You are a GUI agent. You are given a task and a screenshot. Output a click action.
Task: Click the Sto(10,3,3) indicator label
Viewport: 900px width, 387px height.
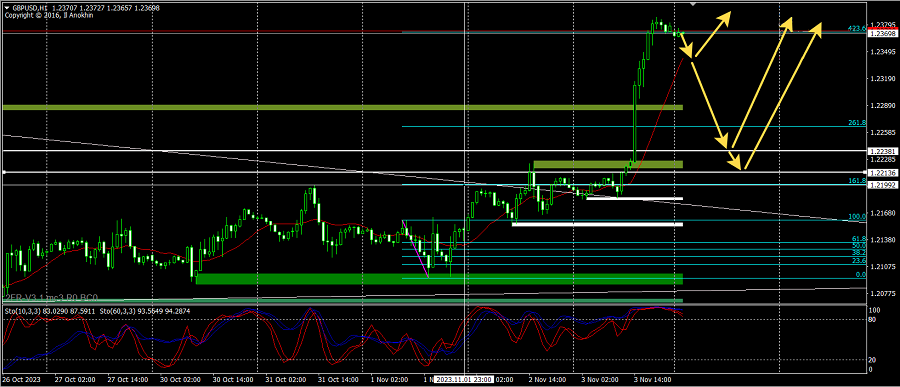(19, 311)
